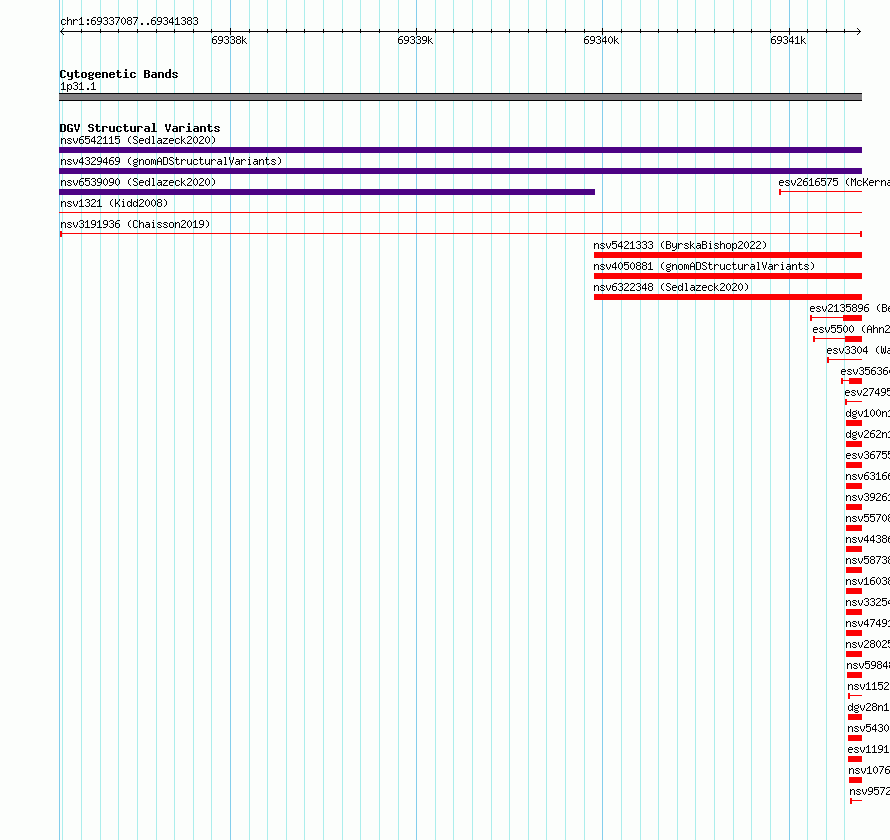The image size is (890, 840).
Task: Click nsv1321 (Kidd2008) variant label
Action: pyautogui.click(x=114, y=203)
